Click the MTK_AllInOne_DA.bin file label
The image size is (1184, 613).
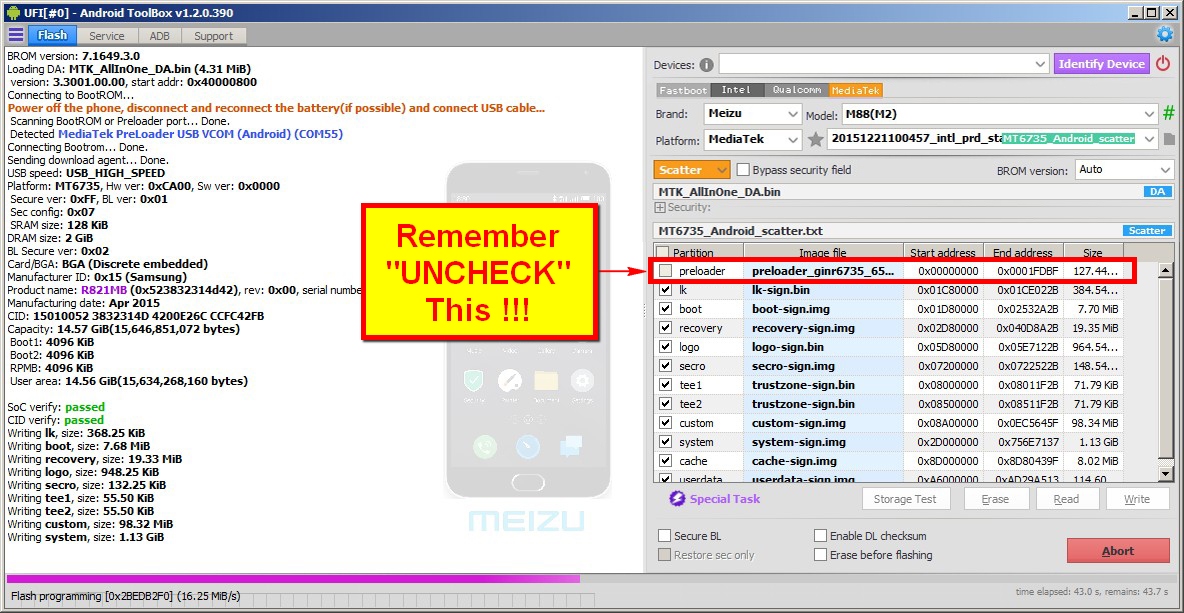(x=720, y=192)
